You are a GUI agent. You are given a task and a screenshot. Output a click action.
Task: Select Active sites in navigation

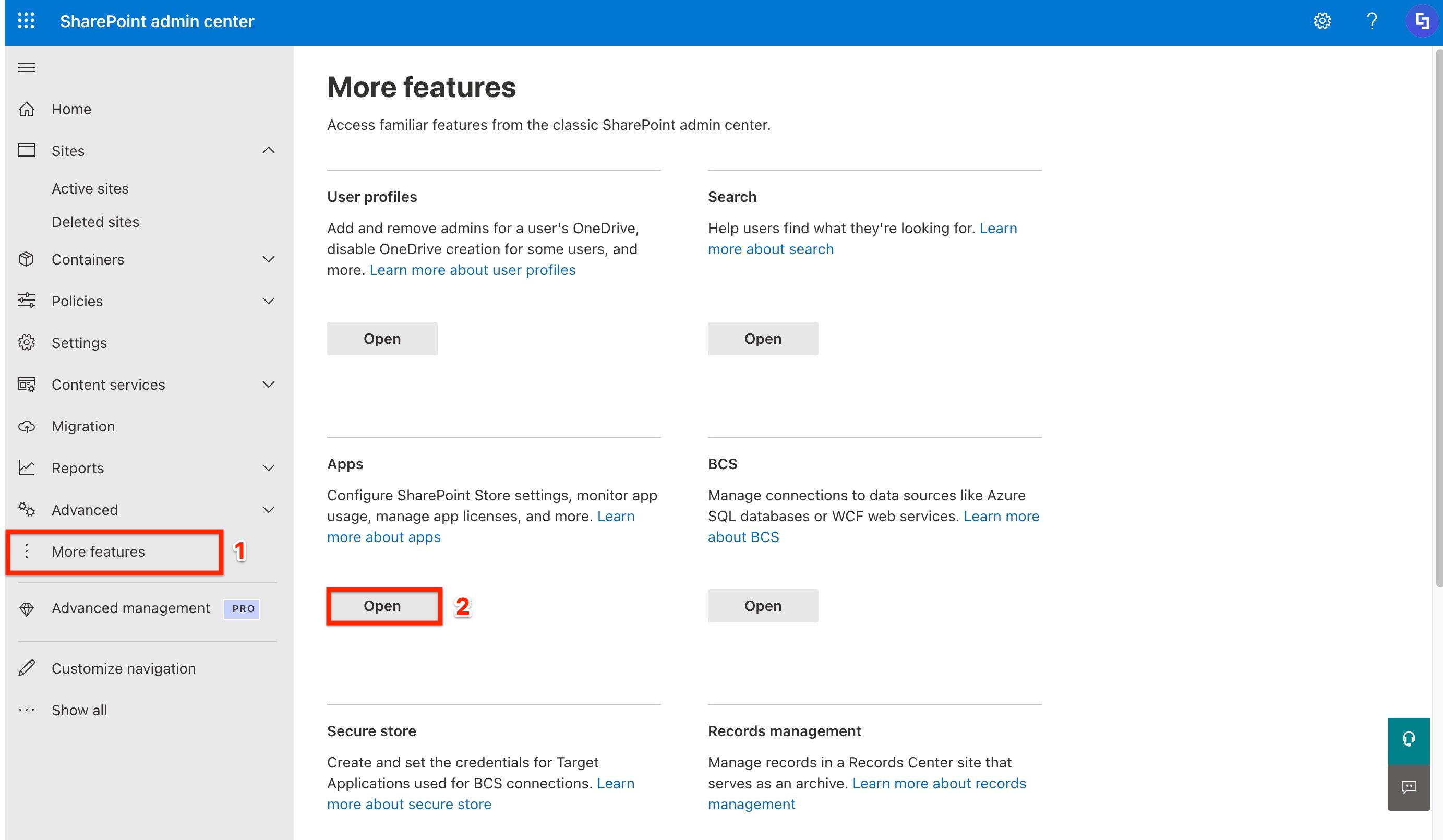(x=90, y=188)
